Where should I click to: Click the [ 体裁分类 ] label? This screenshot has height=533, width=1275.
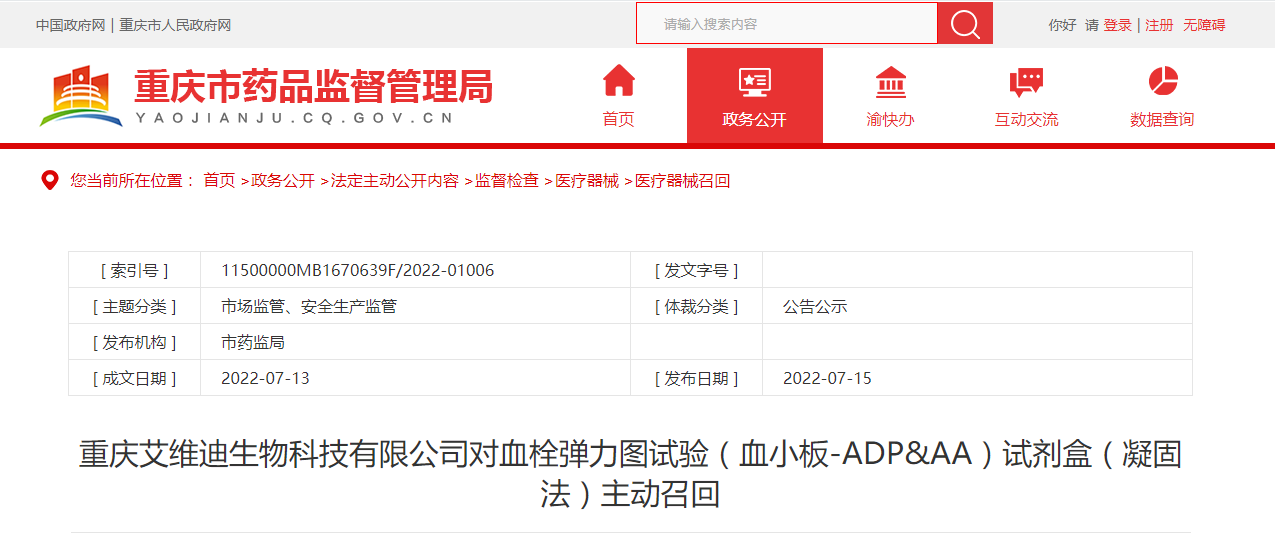point(697,306)
